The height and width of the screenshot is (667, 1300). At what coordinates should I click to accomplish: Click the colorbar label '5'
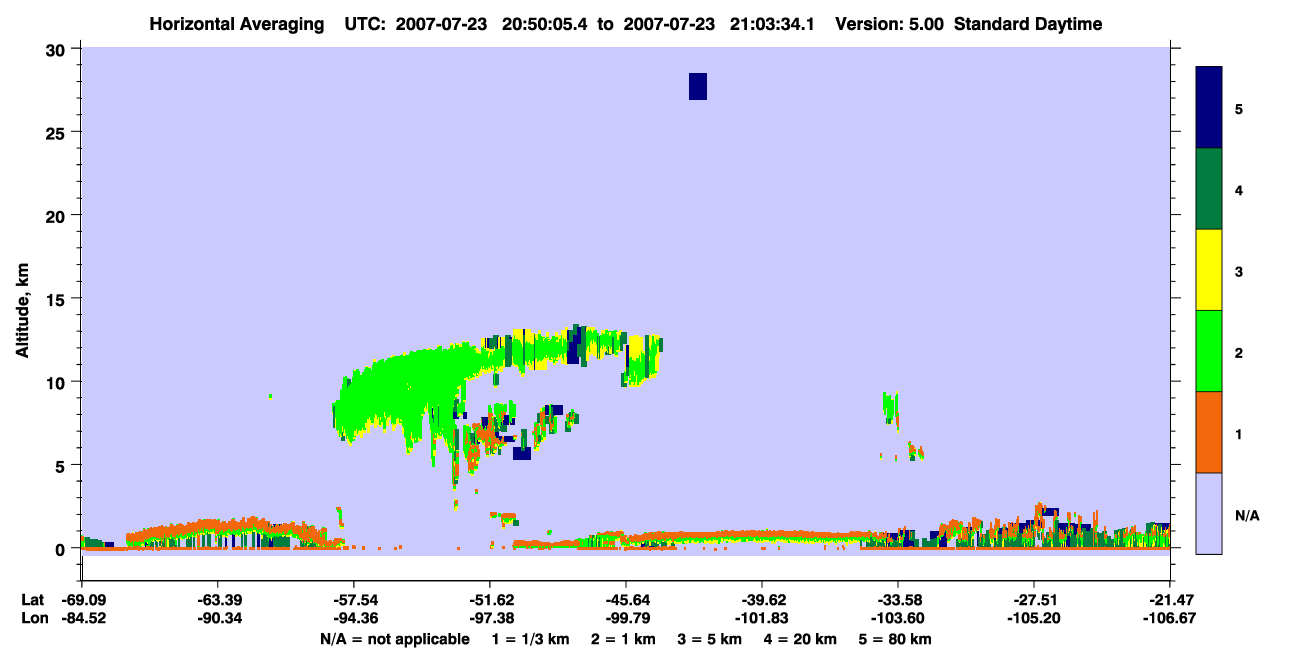point(1239,108)
